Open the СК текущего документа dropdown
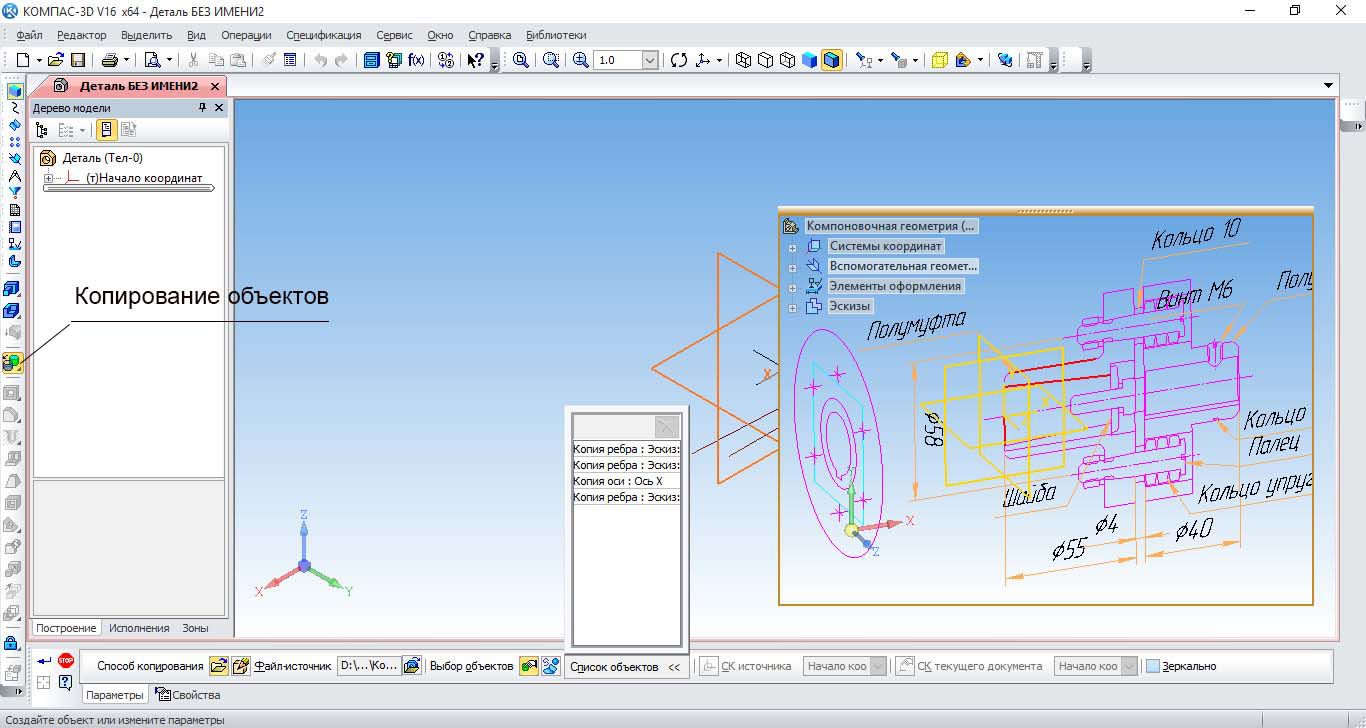Viewport: 1366px width, 728px height. [x=1129, y=666]
